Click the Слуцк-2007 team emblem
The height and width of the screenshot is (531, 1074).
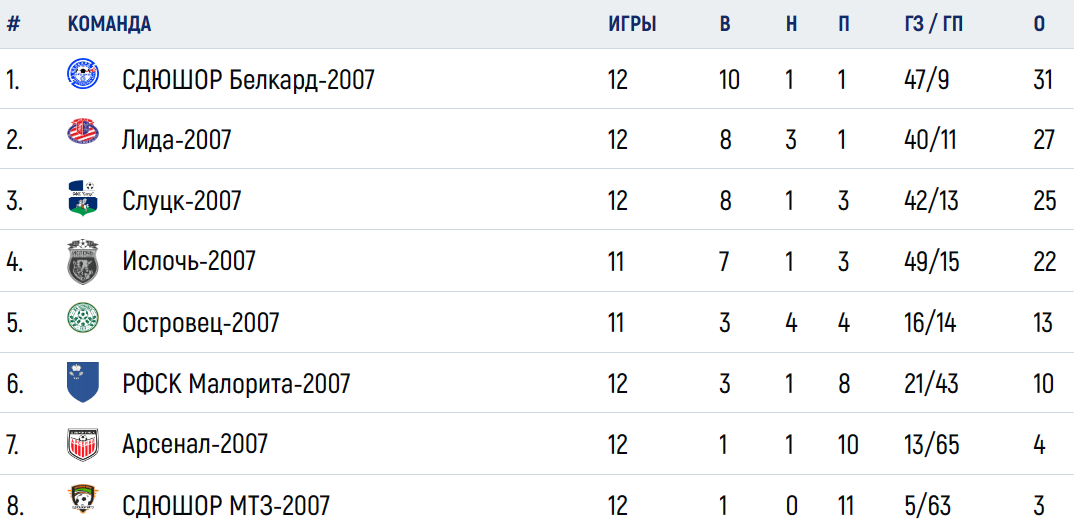pyautogui.click(x=83, y=198)
